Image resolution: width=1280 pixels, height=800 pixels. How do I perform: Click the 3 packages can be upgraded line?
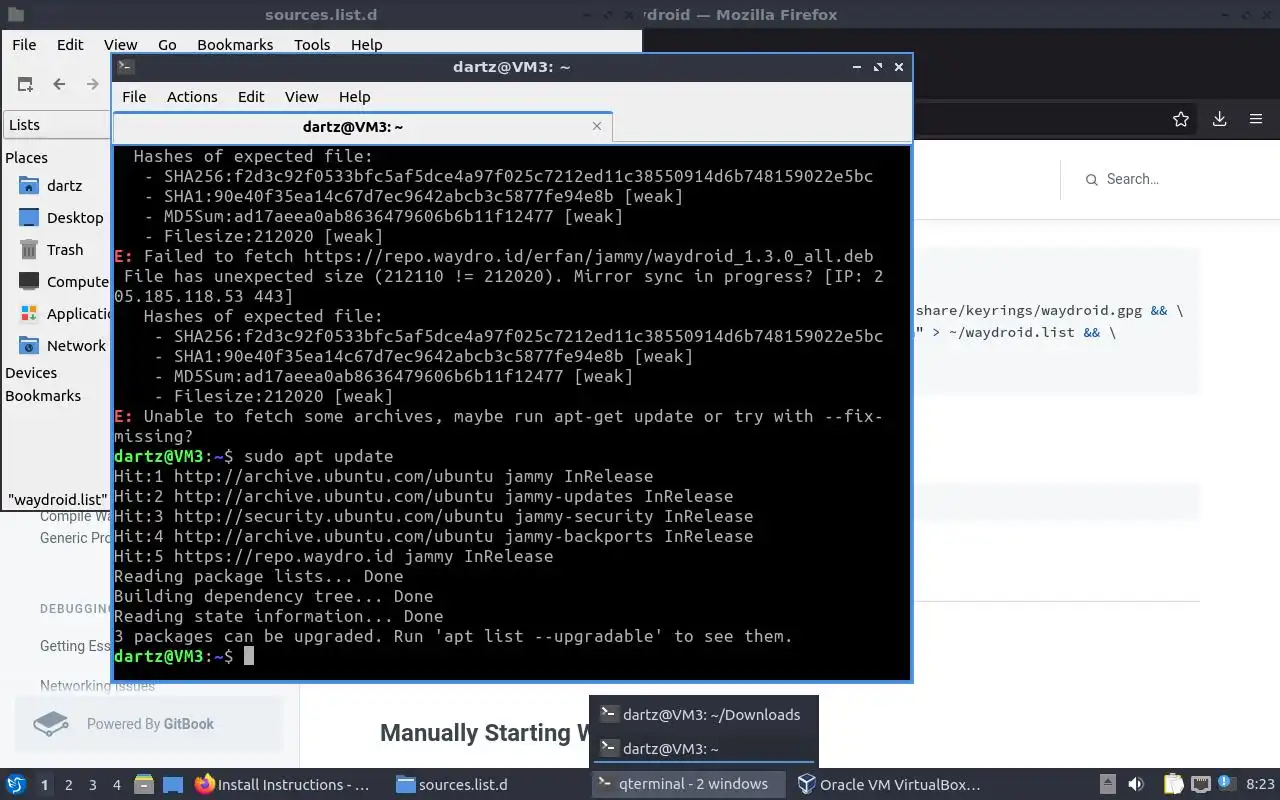pos(453,637)
